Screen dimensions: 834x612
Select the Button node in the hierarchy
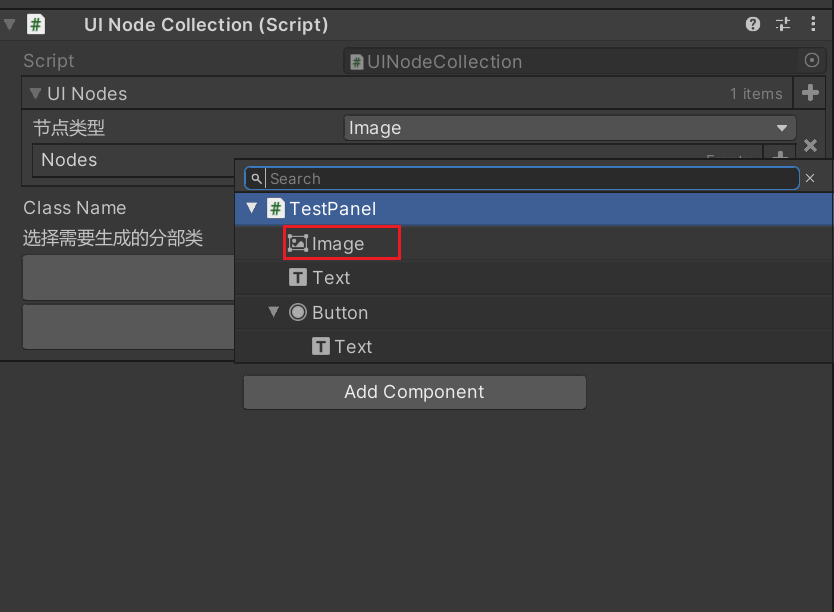coord(340,313)
